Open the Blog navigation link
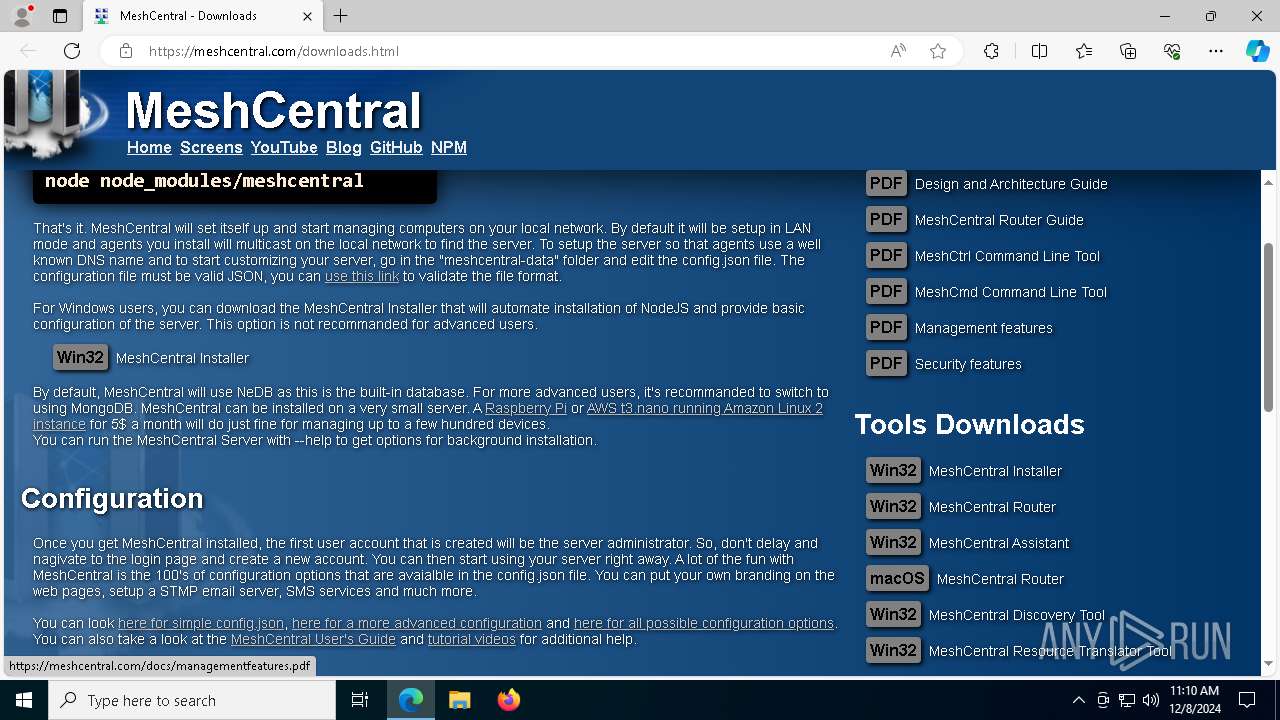 (343, 147)
